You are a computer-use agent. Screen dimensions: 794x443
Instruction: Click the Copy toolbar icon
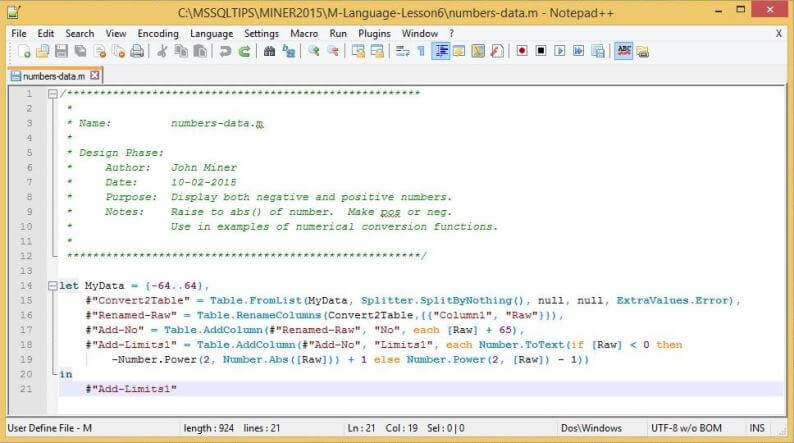point(181,51)
